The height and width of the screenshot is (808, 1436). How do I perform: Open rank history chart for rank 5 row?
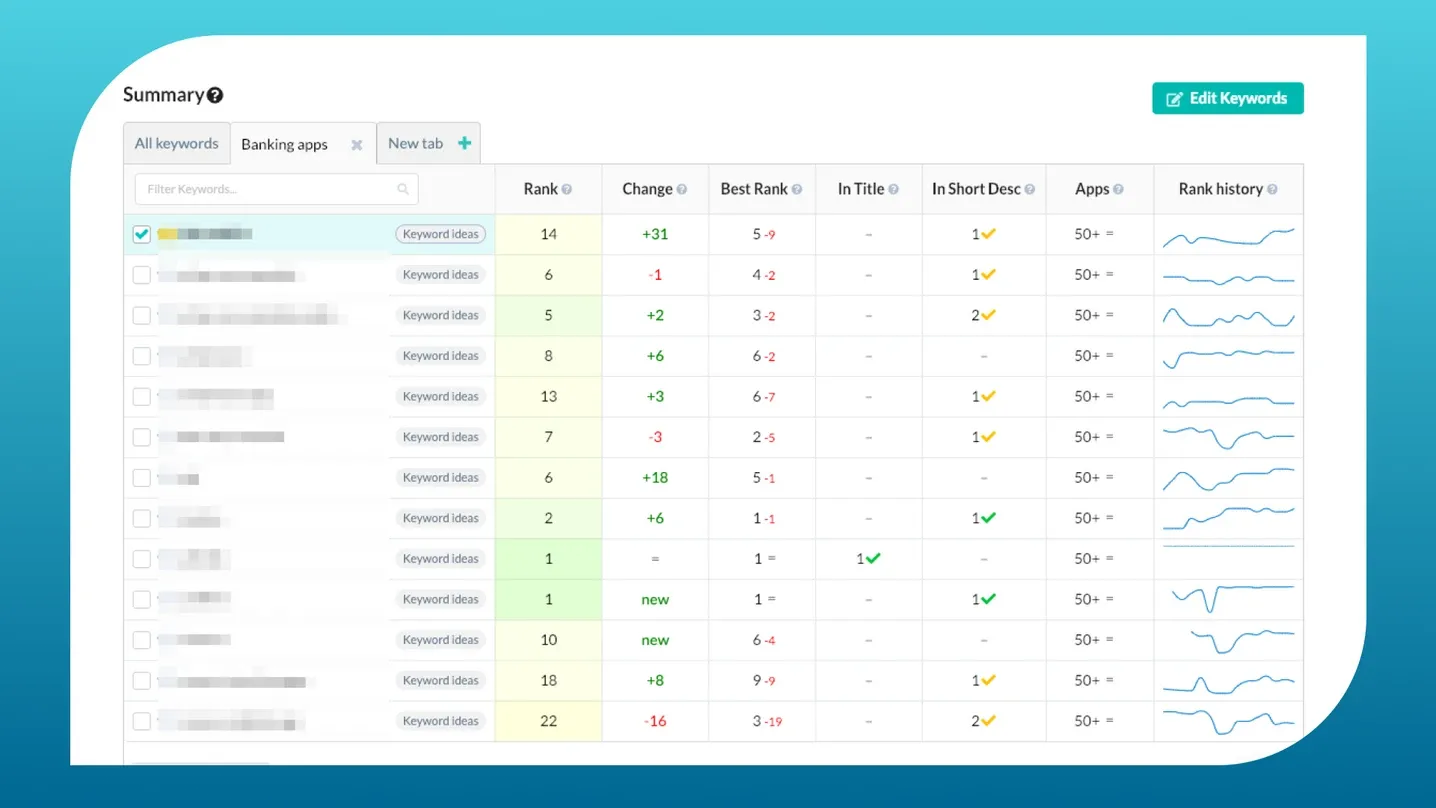click(1228, 318)
